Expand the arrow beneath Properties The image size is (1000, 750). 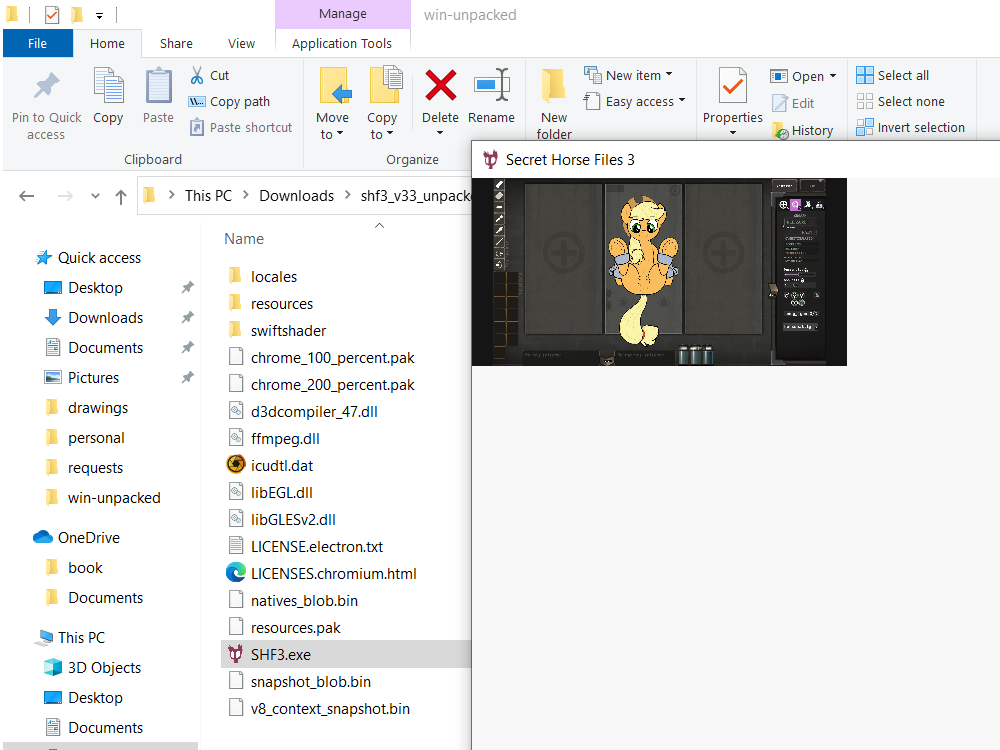(733, 133)
